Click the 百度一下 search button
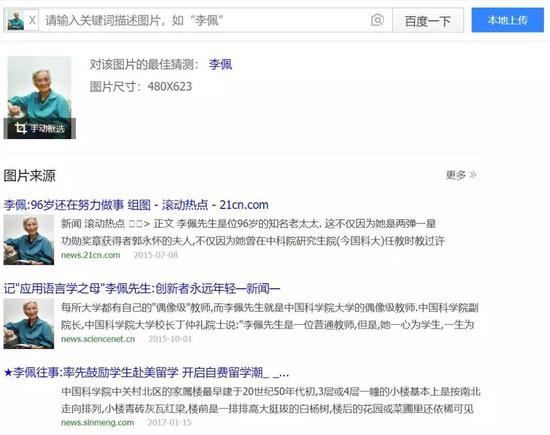 pos(428,21)
